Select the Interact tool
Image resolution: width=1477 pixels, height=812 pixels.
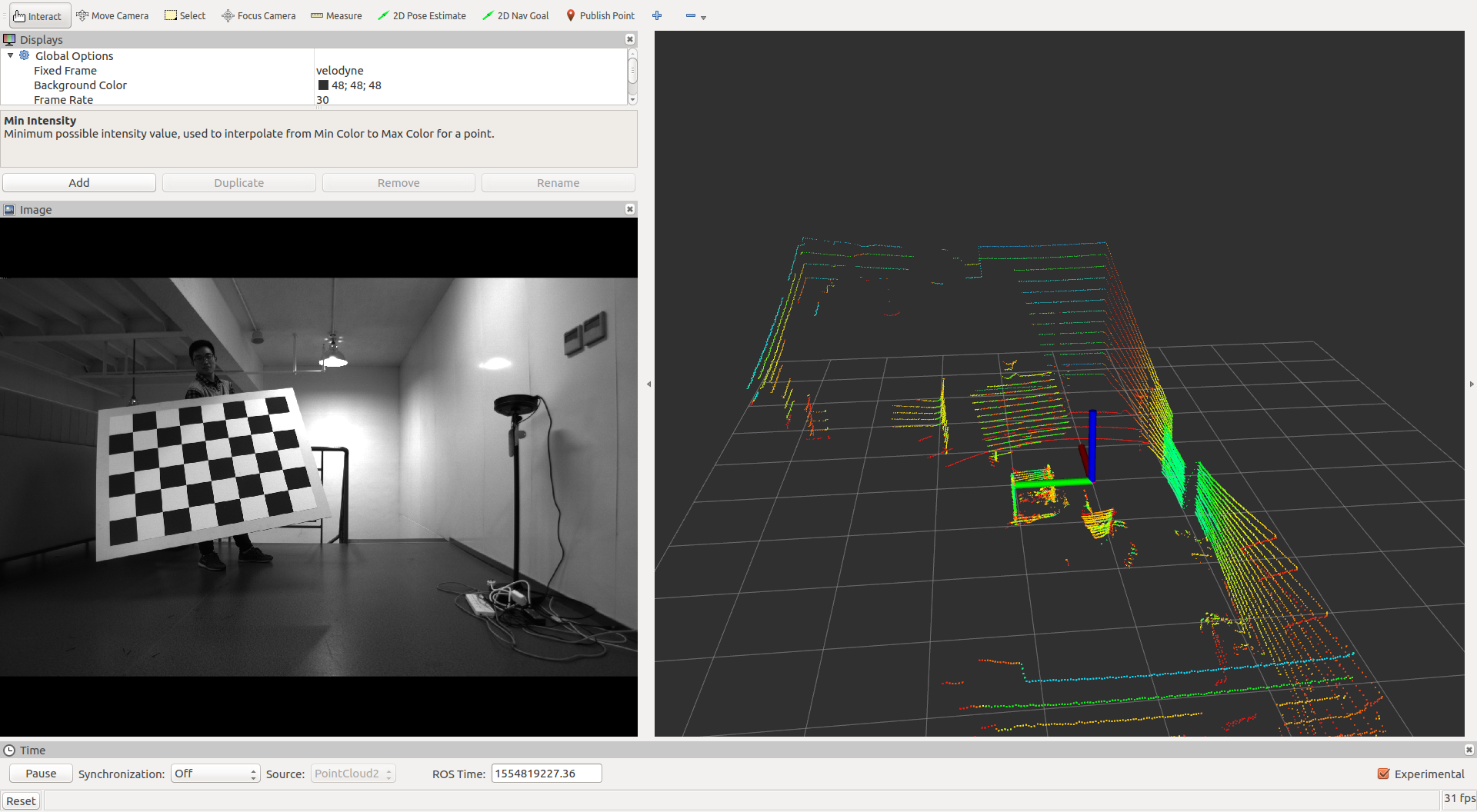tap(38, 15)
